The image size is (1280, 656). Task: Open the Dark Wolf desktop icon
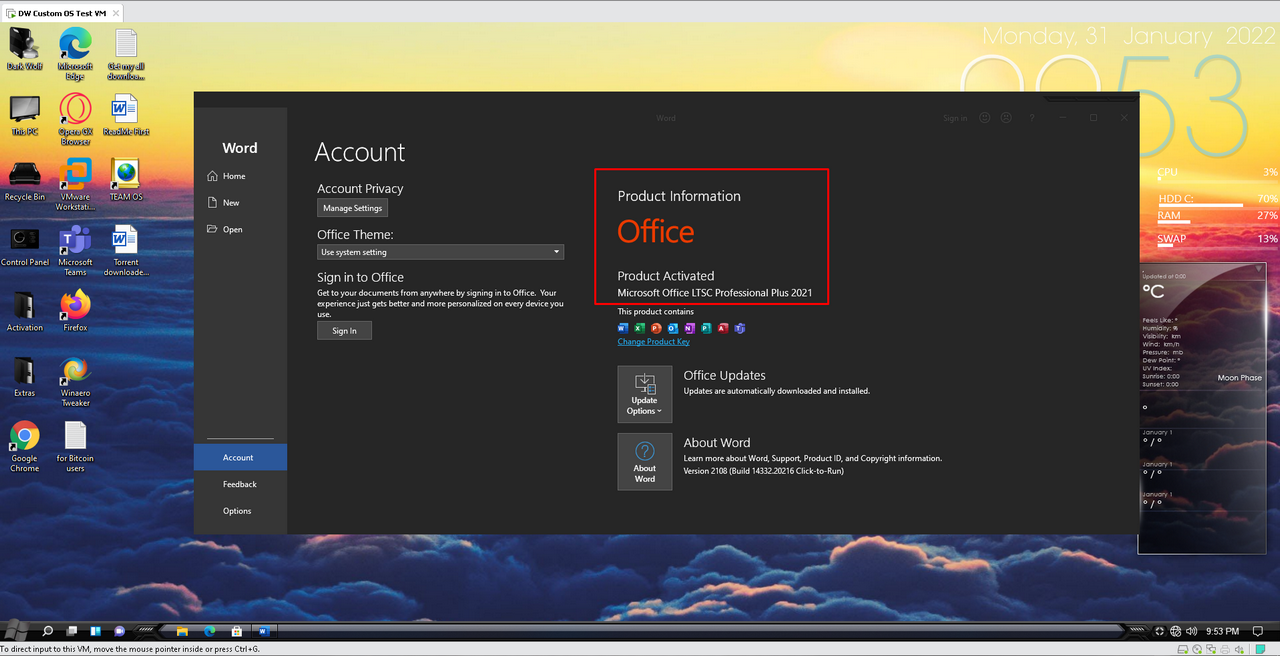(24, 48)
